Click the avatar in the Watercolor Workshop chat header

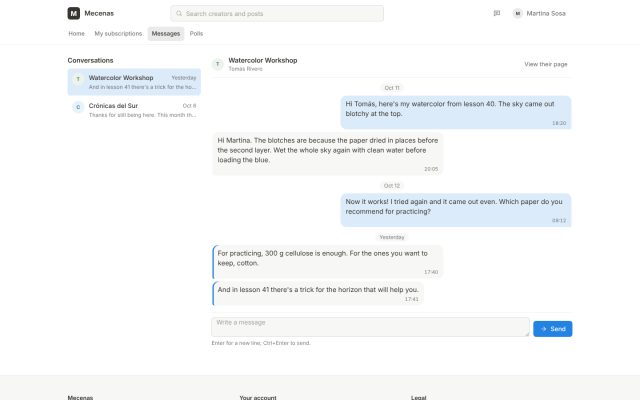click(x=218, y=64)
